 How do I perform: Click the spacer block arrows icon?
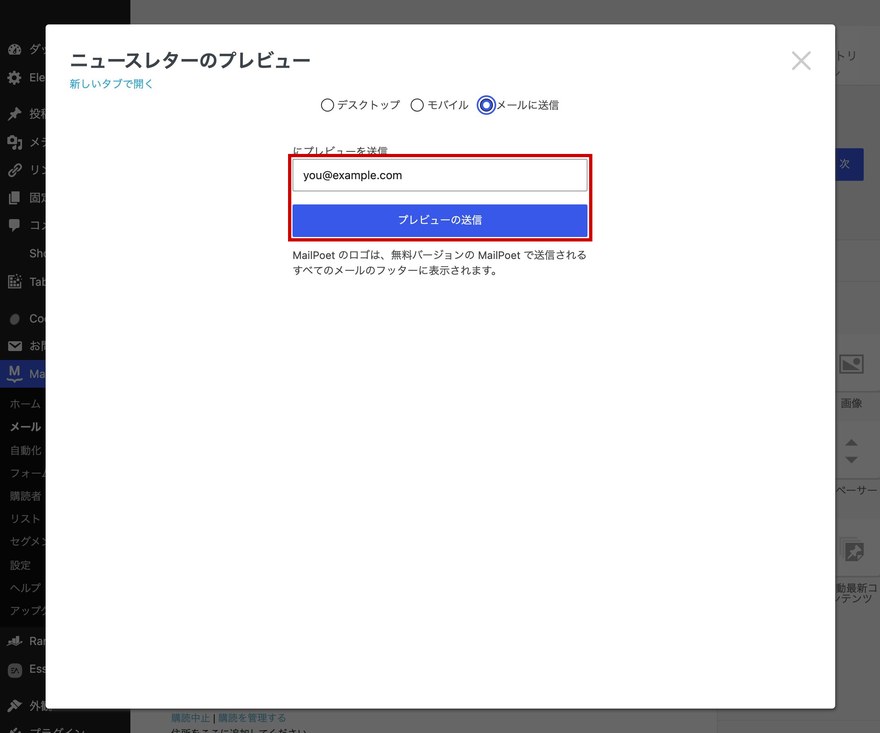(x=851, y=451)
